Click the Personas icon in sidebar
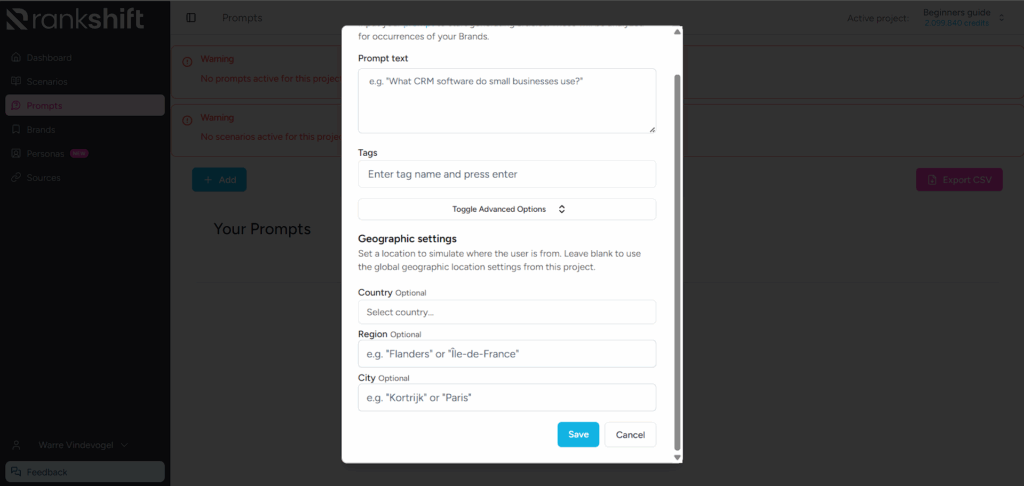The width and height of the screenshot is (1024, 486). 16,154
